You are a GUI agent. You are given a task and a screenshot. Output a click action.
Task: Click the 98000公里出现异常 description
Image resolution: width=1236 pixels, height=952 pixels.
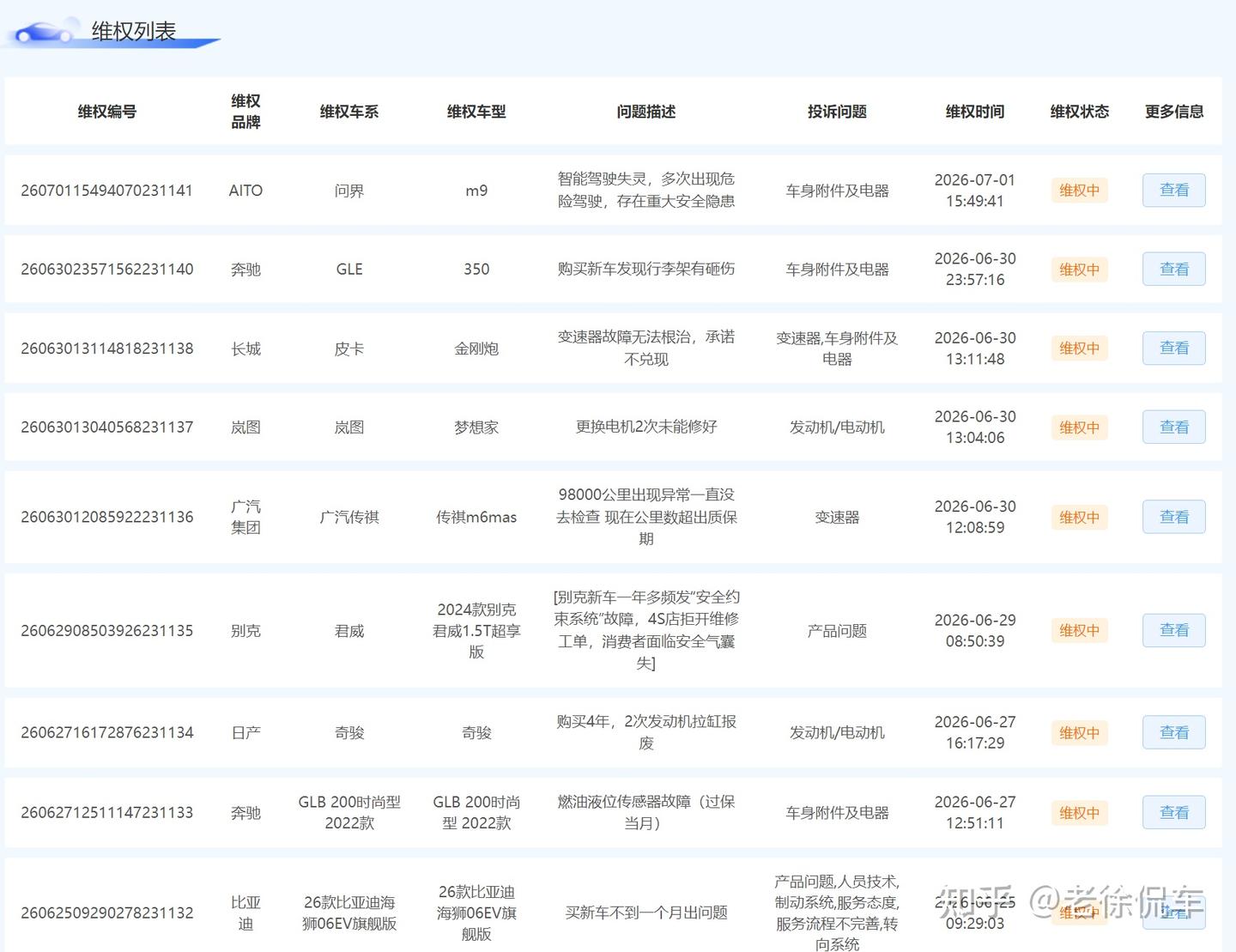tap(646, 517)
